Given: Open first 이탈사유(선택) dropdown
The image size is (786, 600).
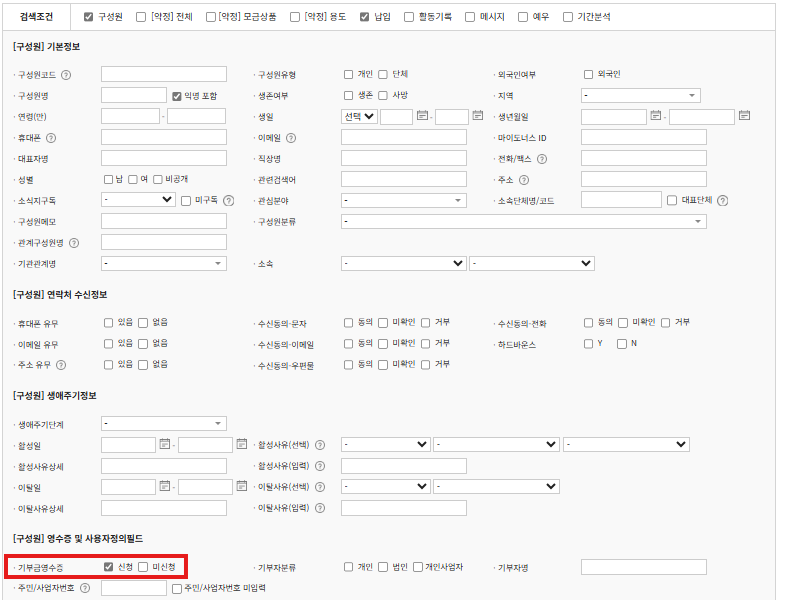Looking at the screenshot, I should tap(385, 486).
